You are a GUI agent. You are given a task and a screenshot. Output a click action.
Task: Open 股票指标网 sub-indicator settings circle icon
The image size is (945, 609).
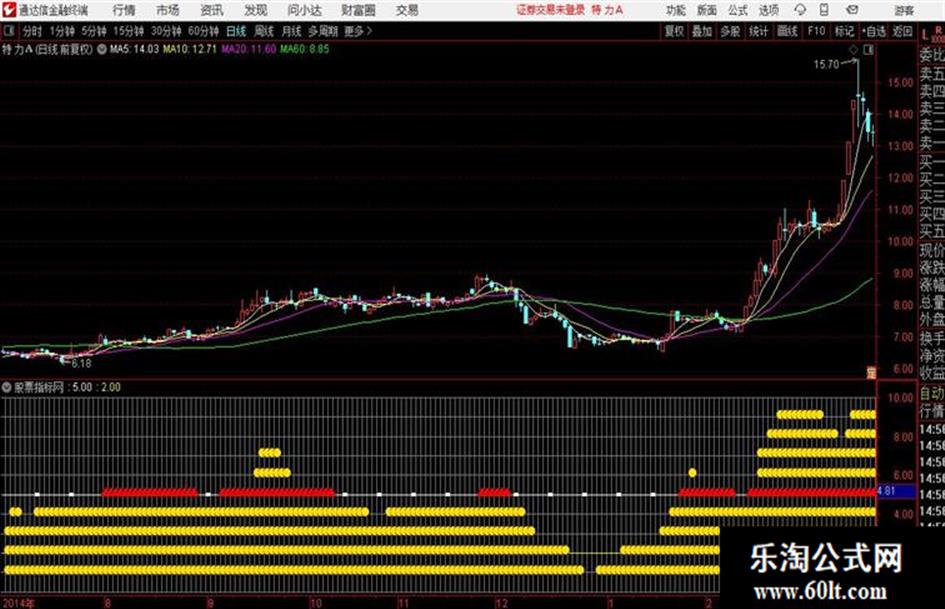click(7, 387)
